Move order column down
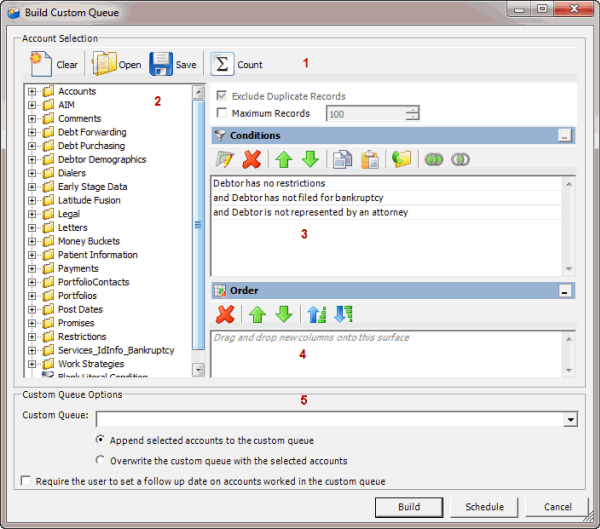 [x=284, y=314]
